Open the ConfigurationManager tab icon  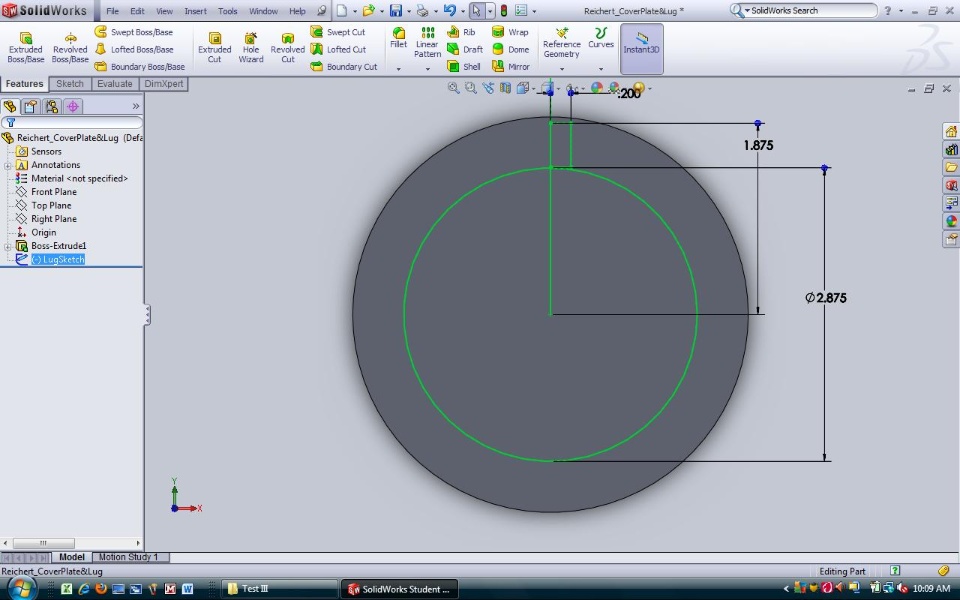(x=52, y=107)
